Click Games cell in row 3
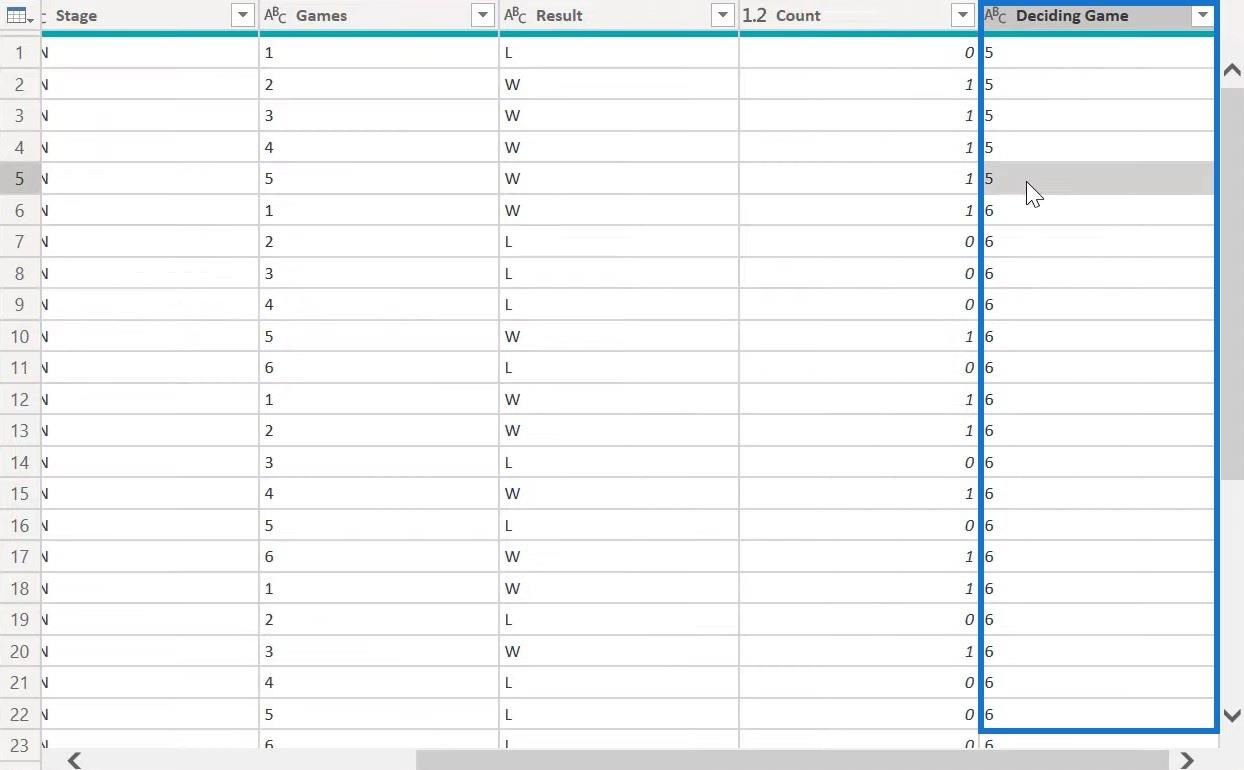 [x=379, y=116]
